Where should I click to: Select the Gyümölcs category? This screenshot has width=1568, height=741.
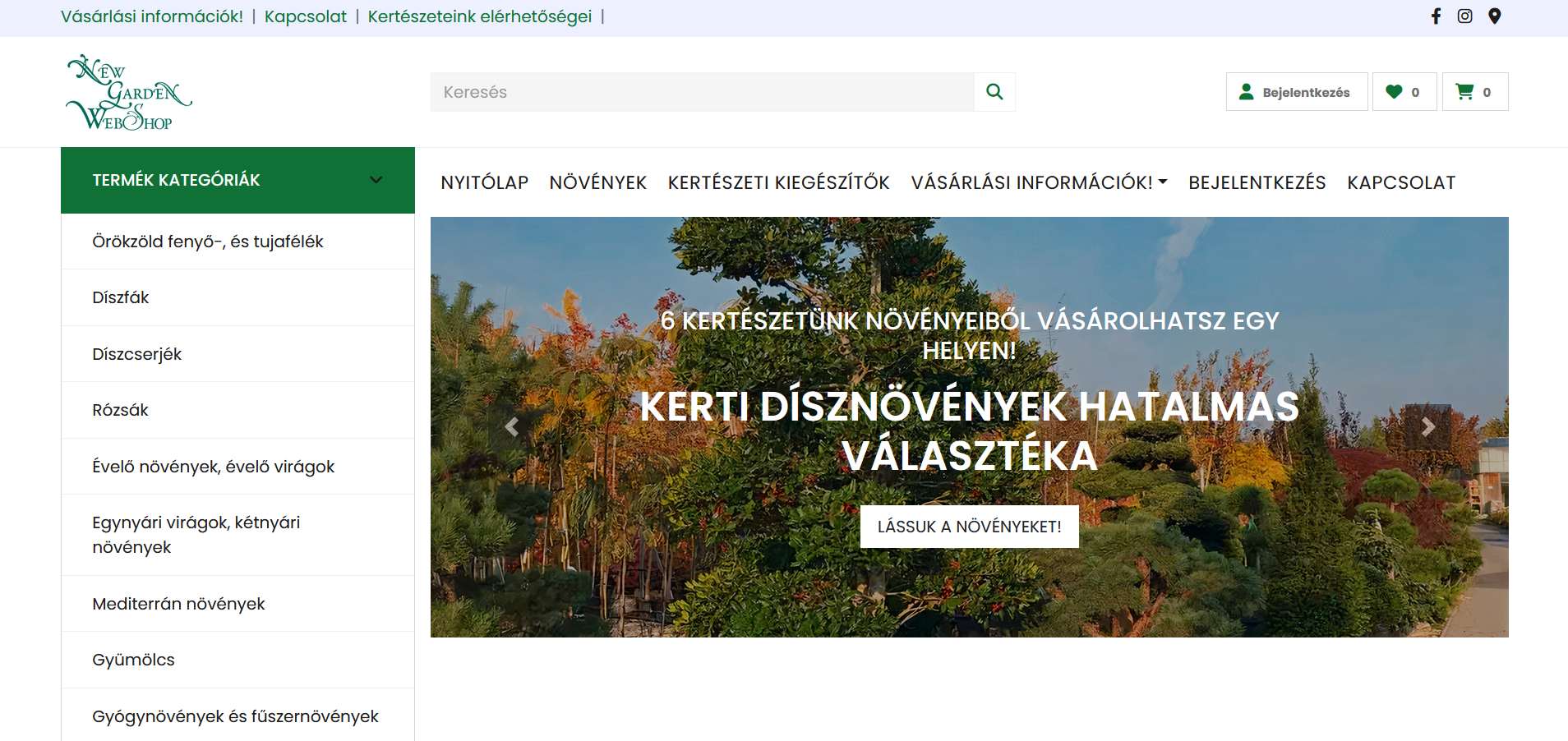point(238,660)
